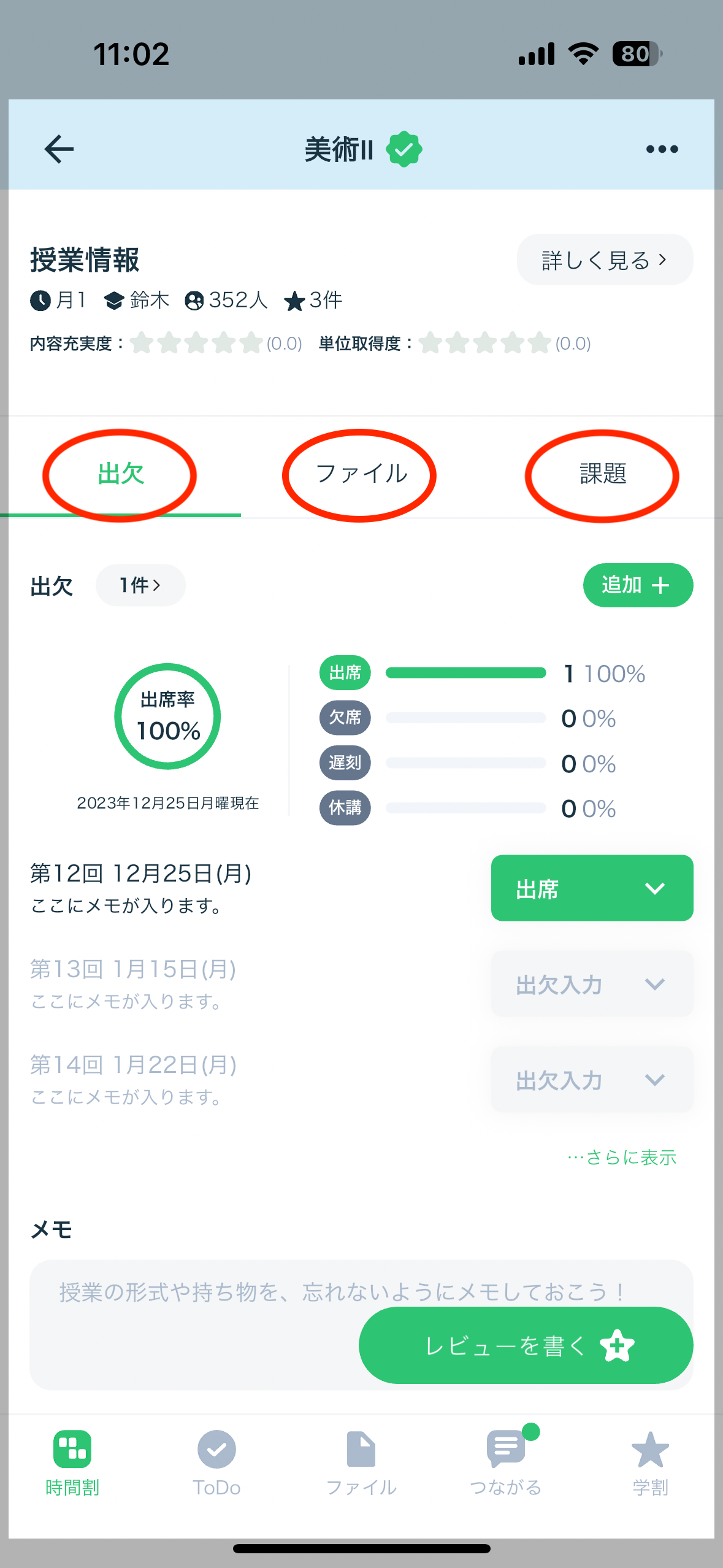The width and height of the screenshot is (723, 1568).
Task: Open the つながる chat icon
Action: (x=507, y=1448)
